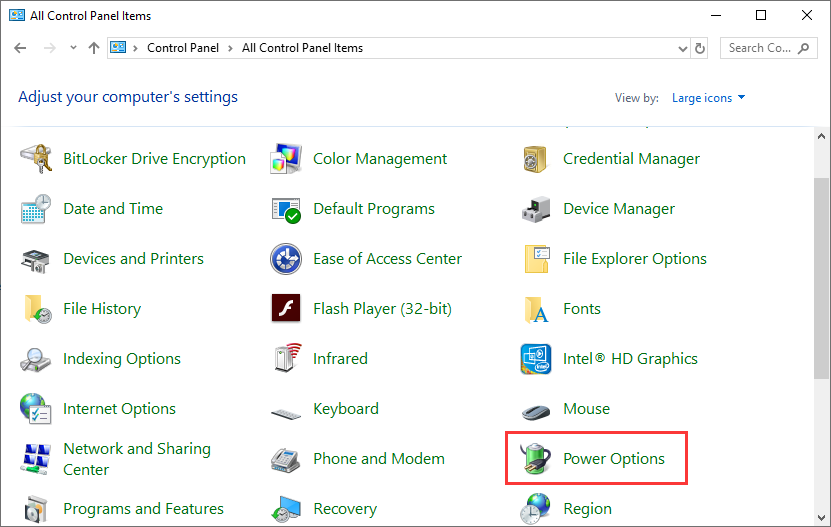
Task: Open the recent locations dropdown arrow
Action: [x=73, y=48]
